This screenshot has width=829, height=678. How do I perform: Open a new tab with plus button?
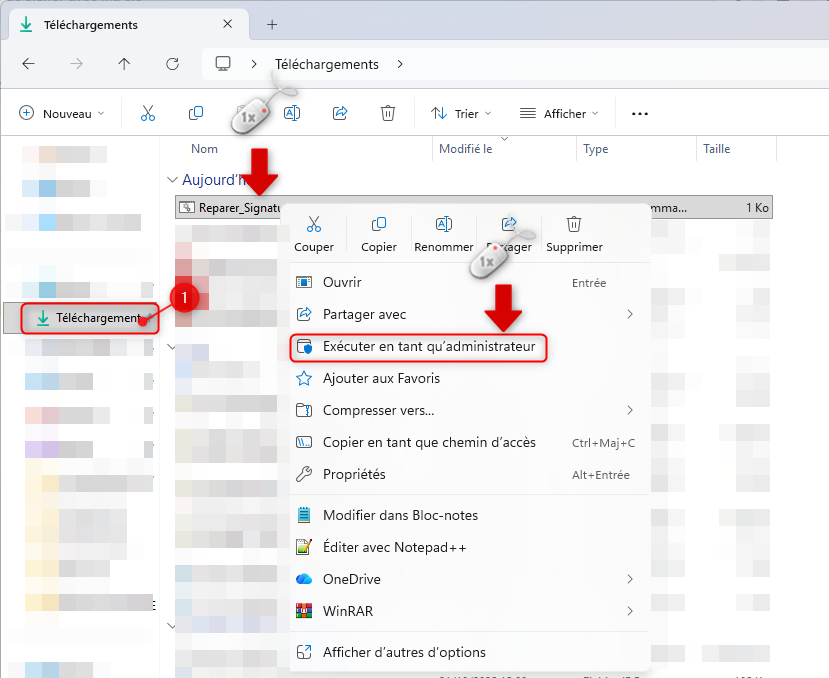pyautogui.click(x=272, y=24)
